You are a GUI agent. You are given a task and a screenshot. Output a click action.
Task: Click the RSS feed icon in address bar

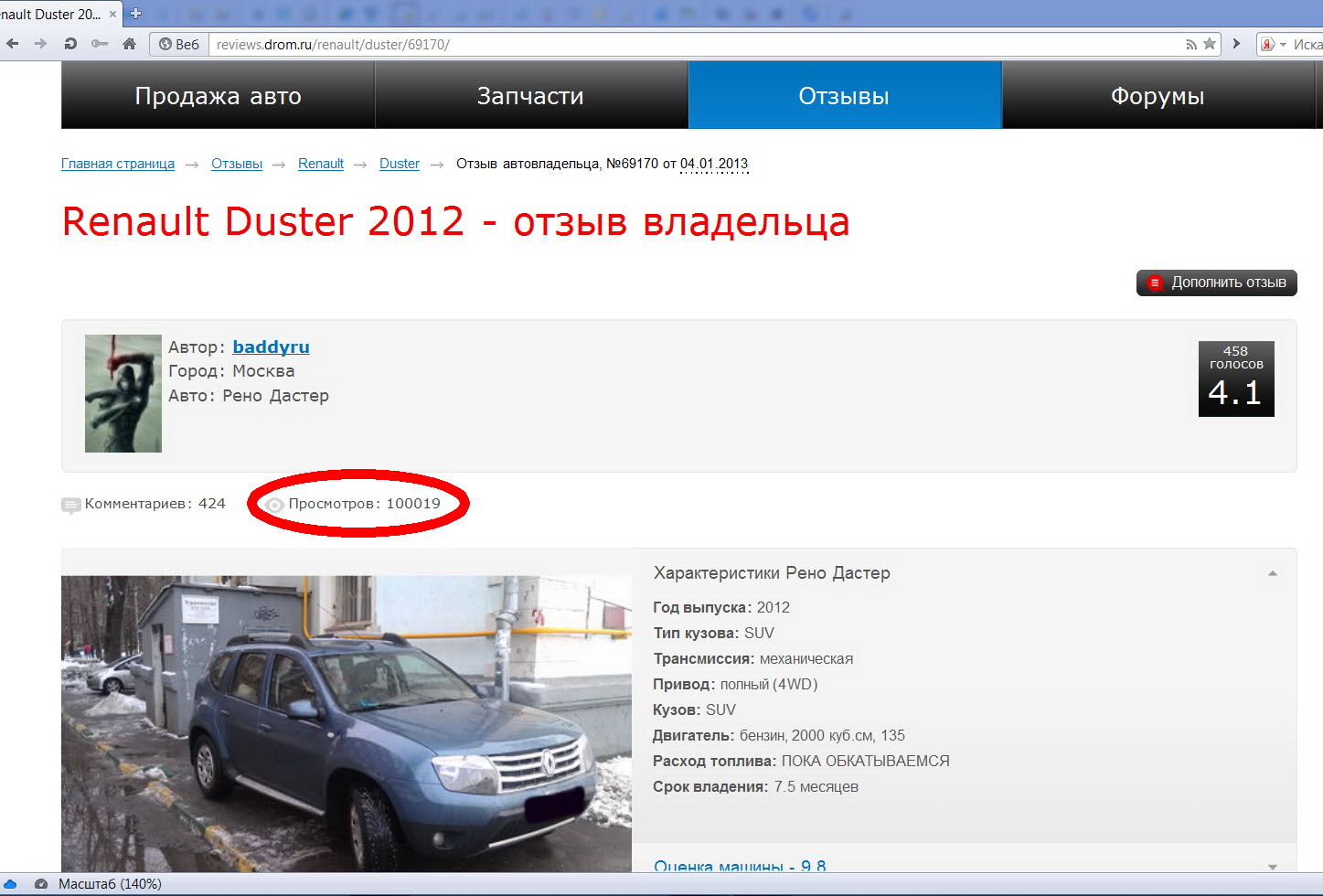coord(1190,44)
